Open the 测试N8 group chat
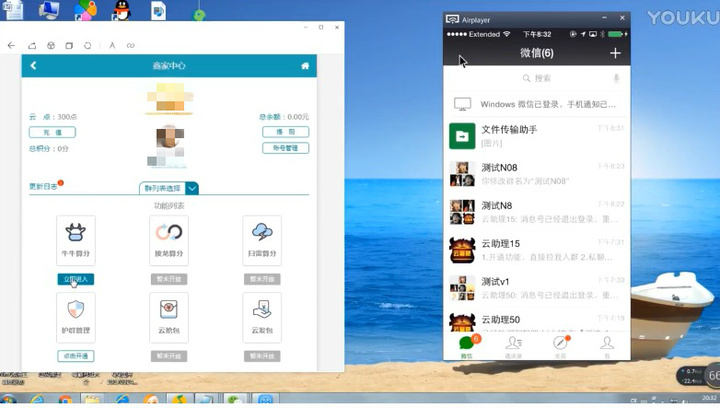 coord(537,212)
